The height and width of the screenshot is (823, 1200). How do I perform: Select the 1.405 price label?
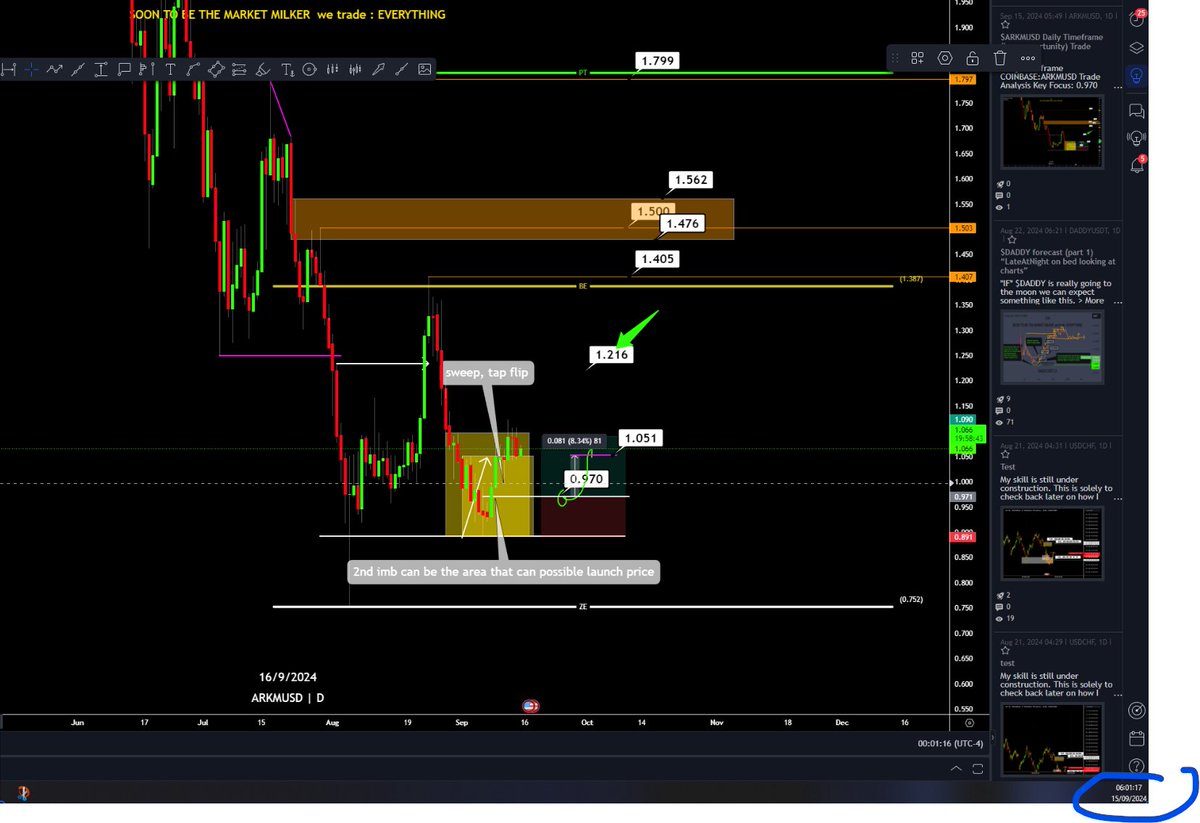coord(657,260)
